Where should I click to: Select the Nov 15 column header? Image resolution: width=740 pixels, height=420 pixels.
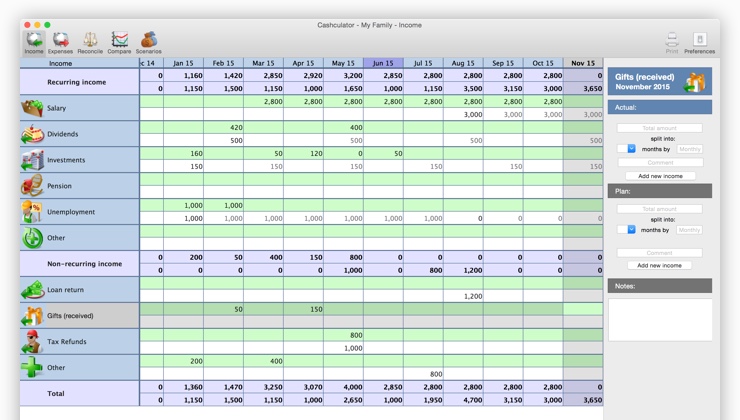(x=583, y=63)
